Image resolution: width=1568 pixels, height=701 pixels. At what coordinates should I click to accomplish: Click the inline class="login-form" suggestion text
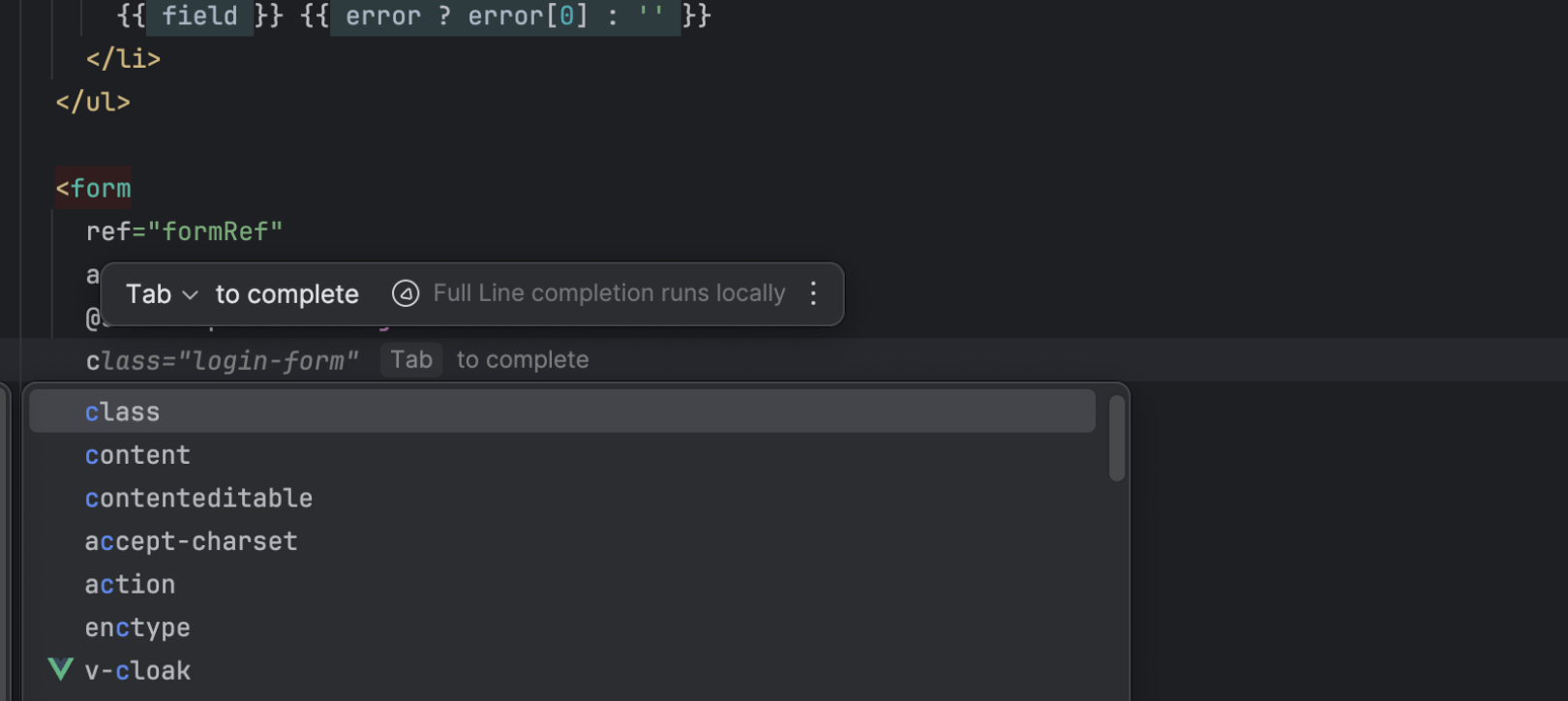coord(222,360)
